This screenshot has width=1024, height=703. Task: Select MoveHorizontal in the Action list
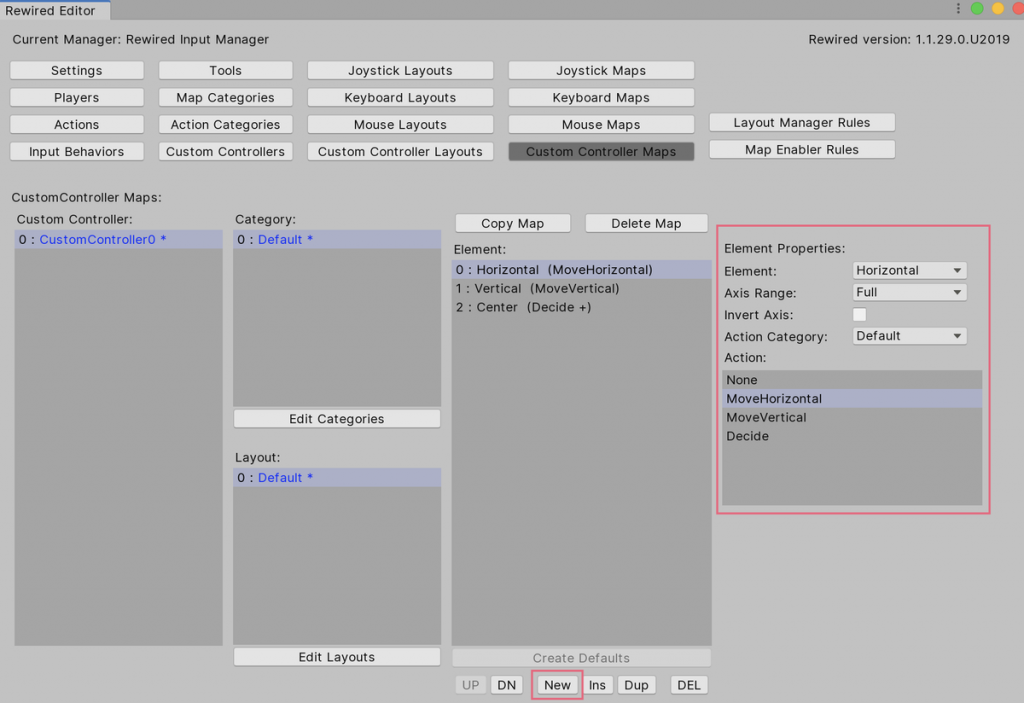tap(852, 399)
